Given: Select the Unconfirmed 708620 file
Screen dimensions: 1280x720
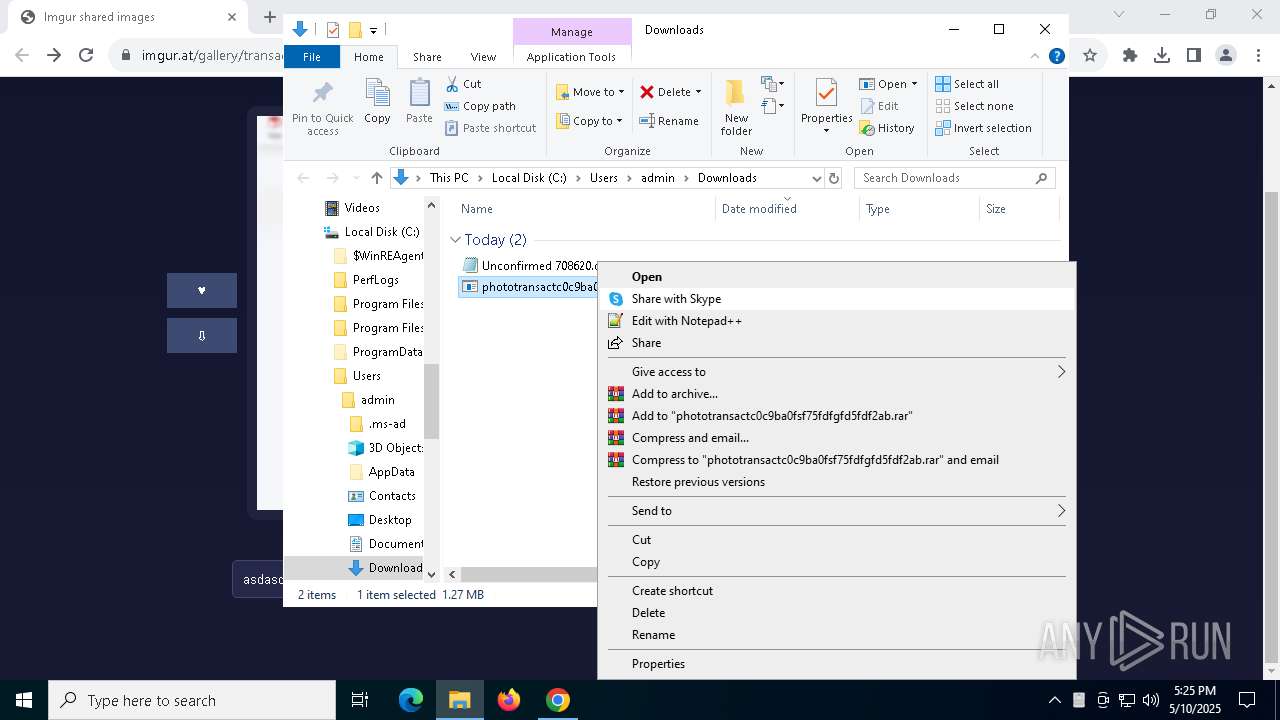Looking at the screenshot, I should pyautogui.click(x=530, y=266).
